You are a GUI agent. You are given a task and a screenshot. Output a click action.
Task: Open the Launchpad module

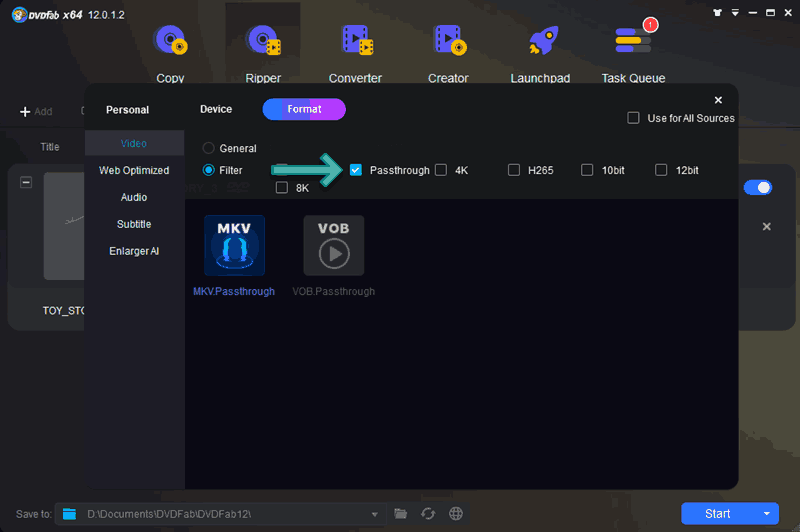[540, 54]
